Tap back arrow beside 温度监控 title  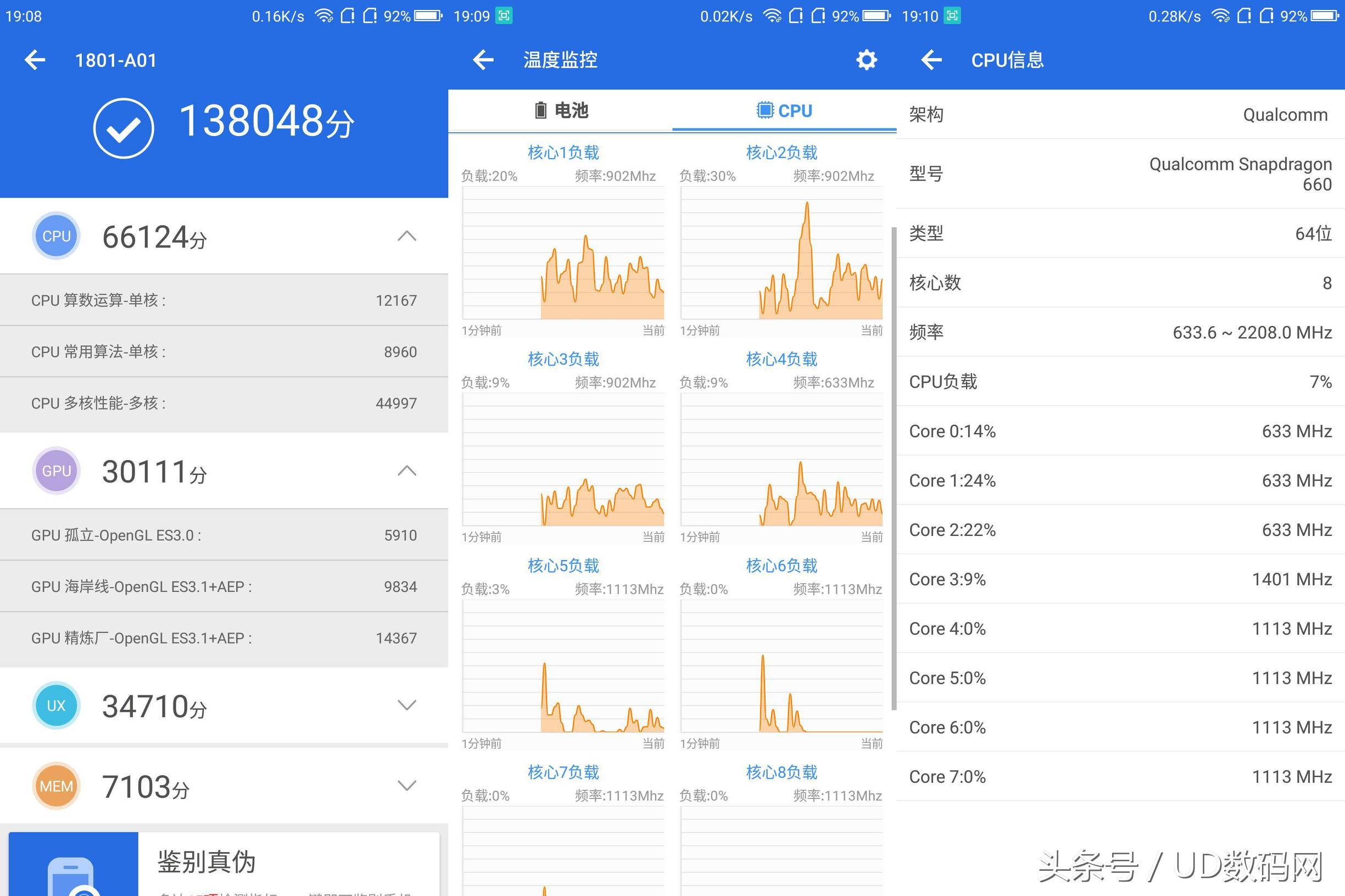pyautogui.click(x=483, y=60)
